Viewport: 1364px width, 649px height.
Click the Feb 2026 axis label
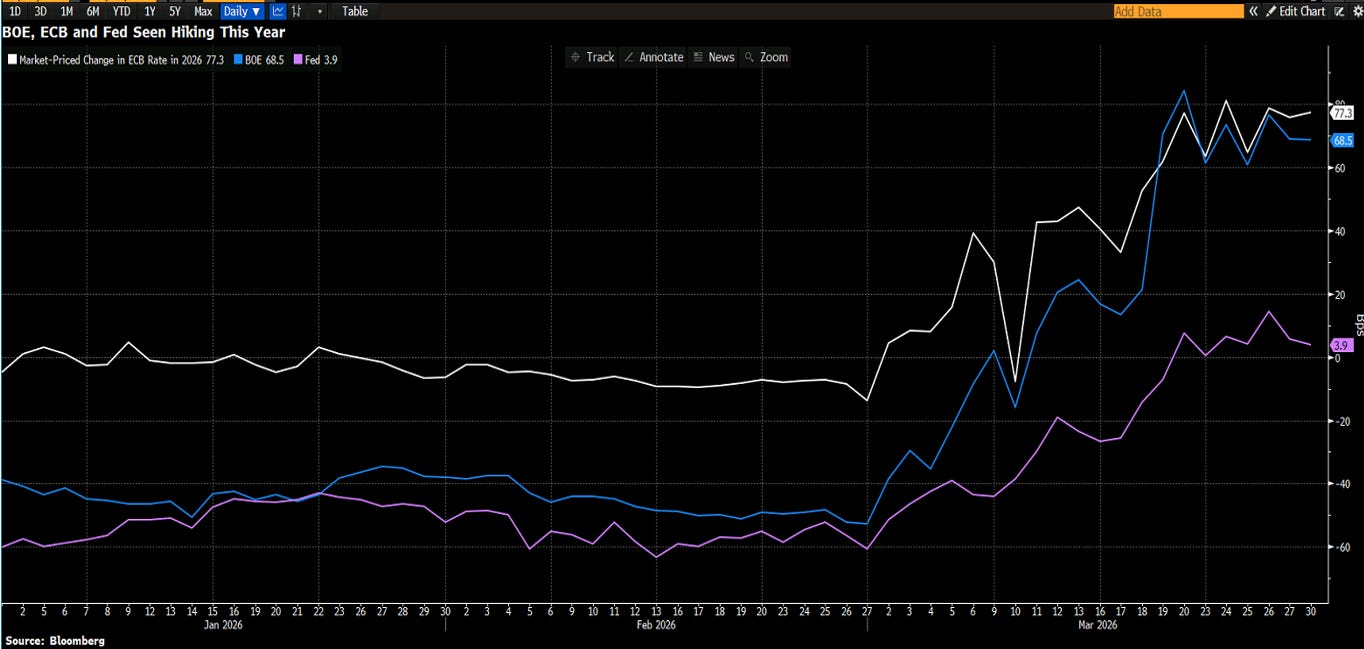pos(656,625)
